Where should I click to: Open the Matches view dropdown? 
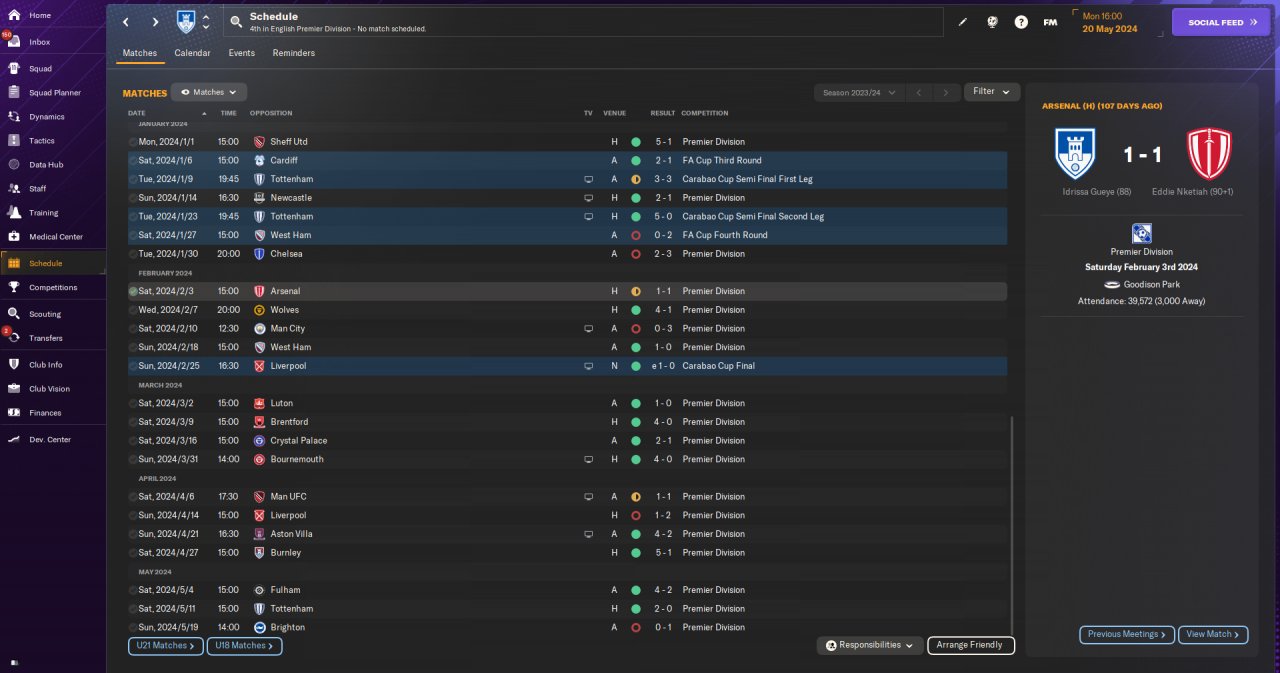pos(209,92)
